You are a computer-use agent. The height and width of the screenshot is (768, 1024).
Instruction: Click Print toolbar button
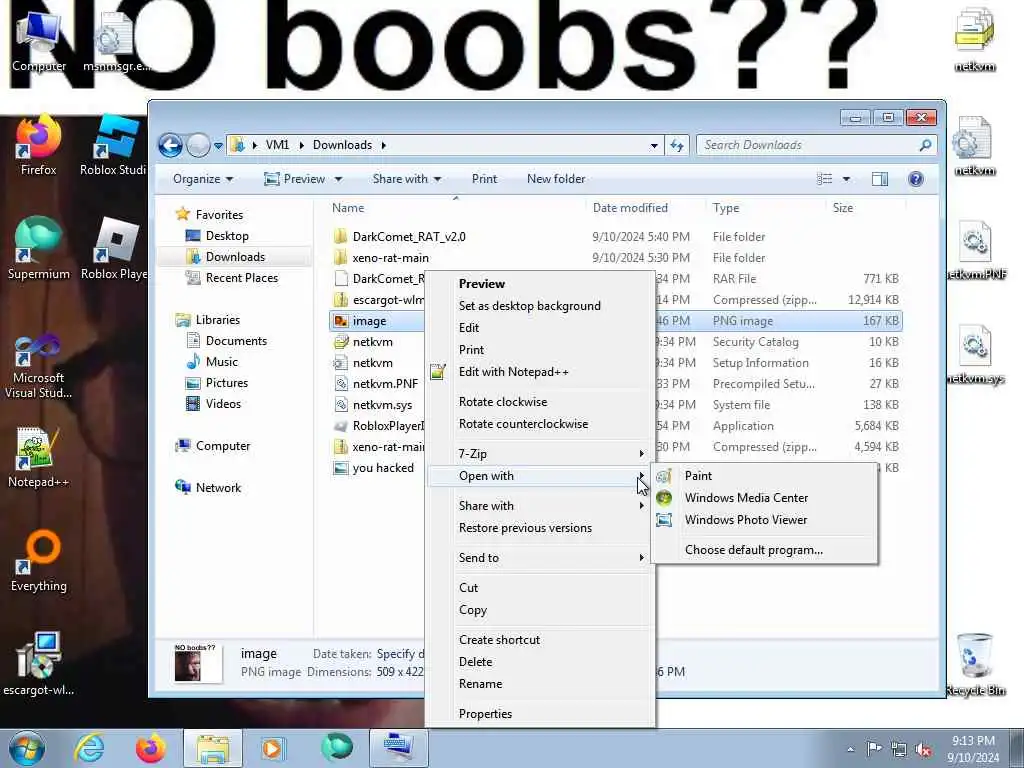click(484, 179)
